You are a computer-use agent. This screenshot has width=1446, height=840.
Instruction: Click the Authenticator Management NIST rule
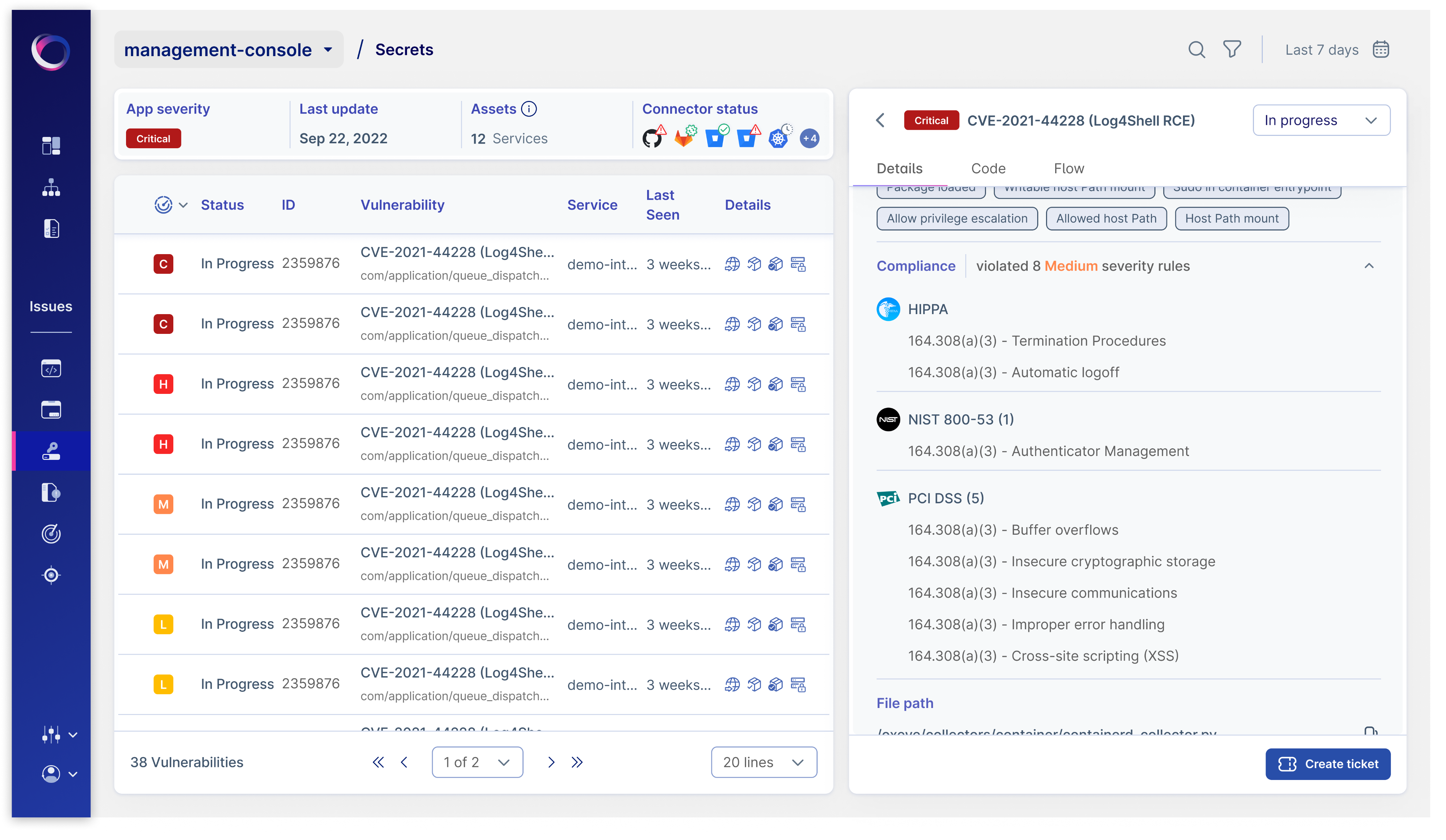[x=1048, y=451]
